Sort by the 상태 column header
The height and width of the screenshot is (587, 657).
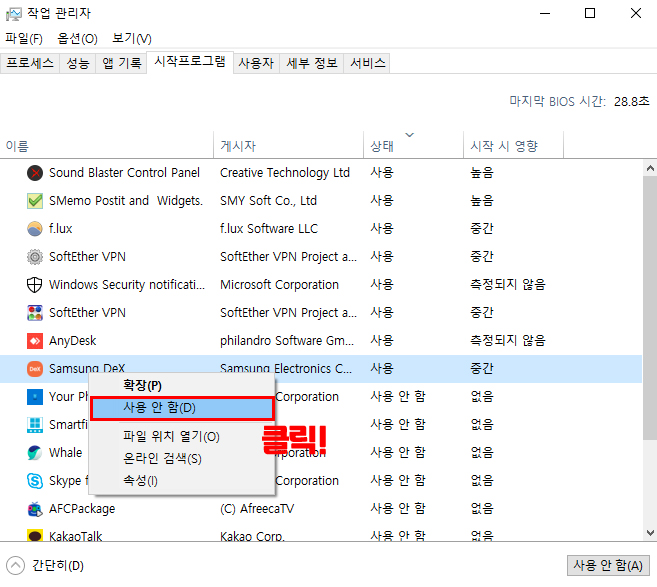[413, 145]
